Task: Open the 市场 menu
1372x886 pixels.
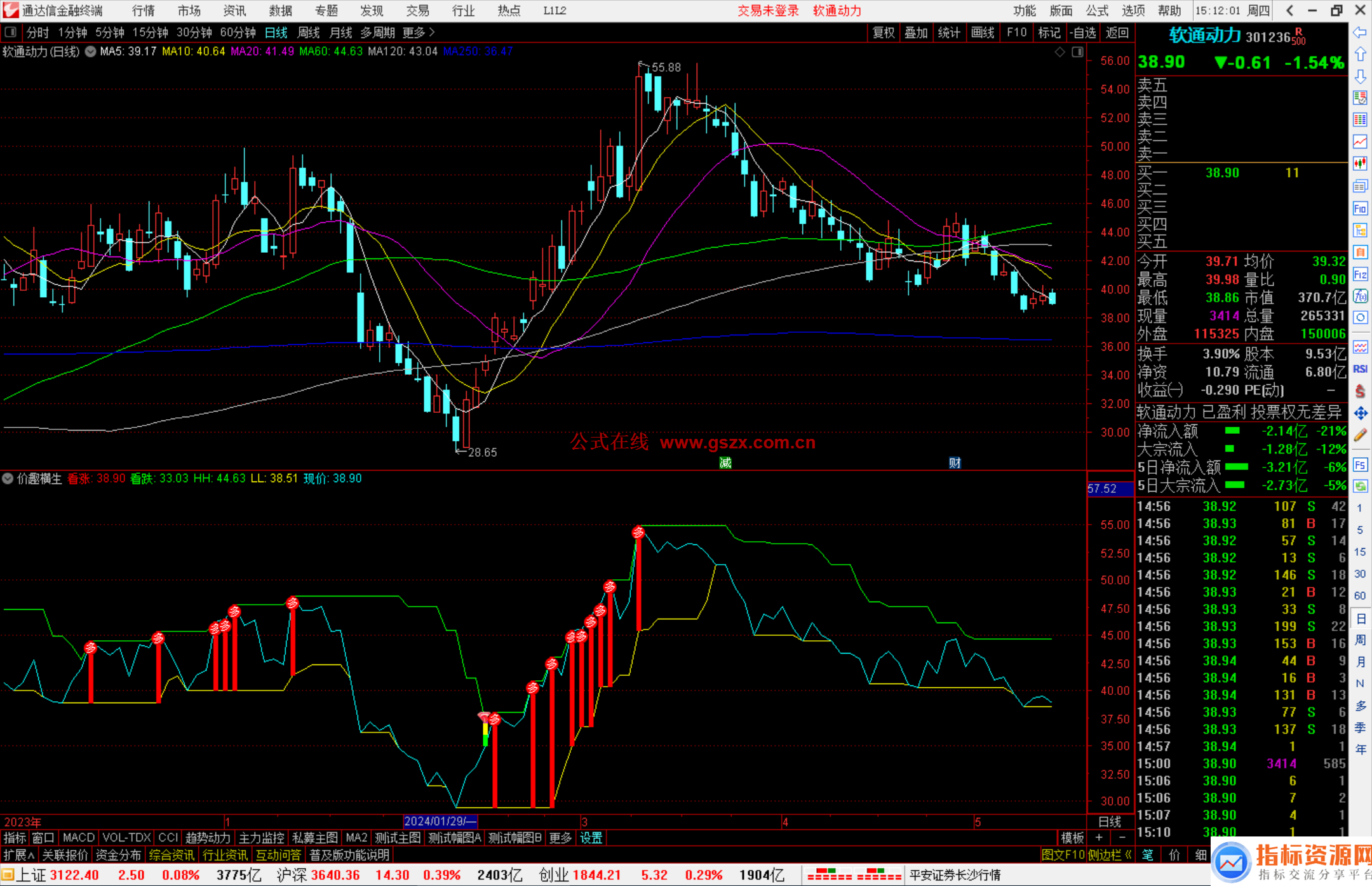Action: pyautogui.click(x=189, y=11)
